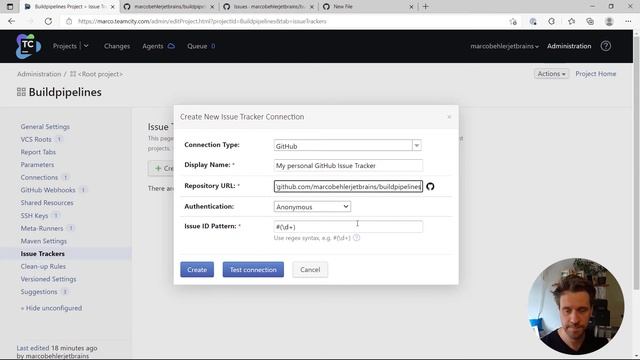Image resolution: width=640 pixels, height=360 pixels.
Task: Open the Project Home link
Action: click(596, 74)
